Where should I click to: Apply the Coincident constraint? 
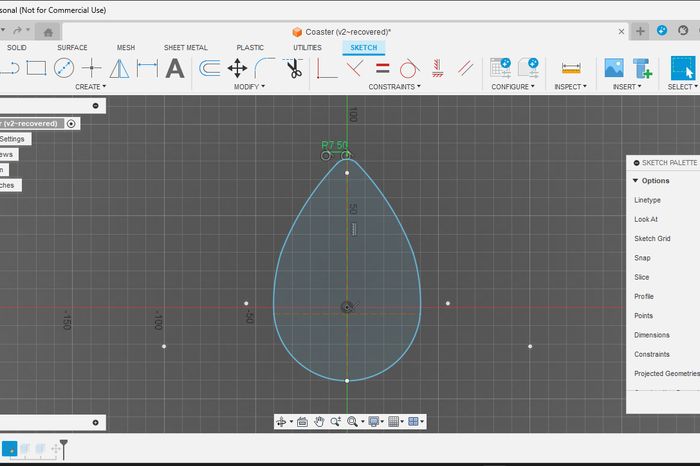point(354,68)
